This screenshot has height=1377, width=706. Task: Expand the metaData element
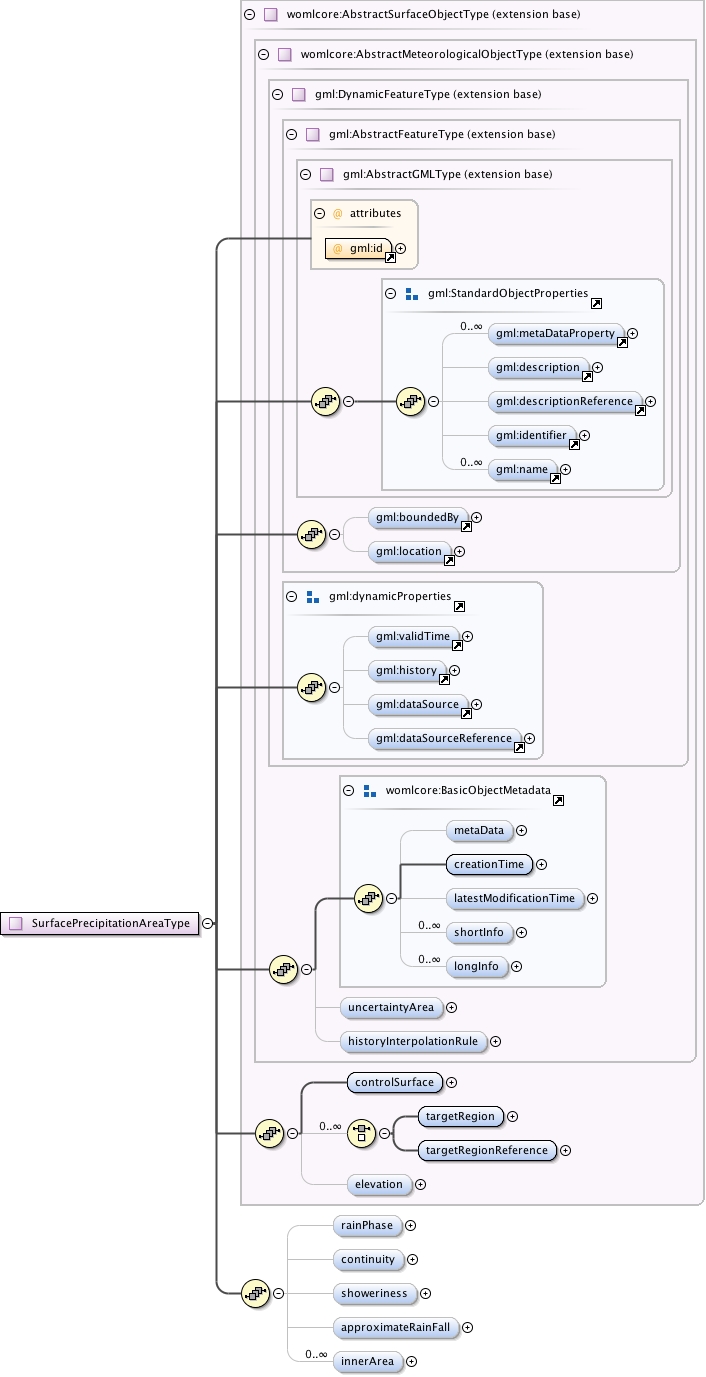click(x=521, y=830)
